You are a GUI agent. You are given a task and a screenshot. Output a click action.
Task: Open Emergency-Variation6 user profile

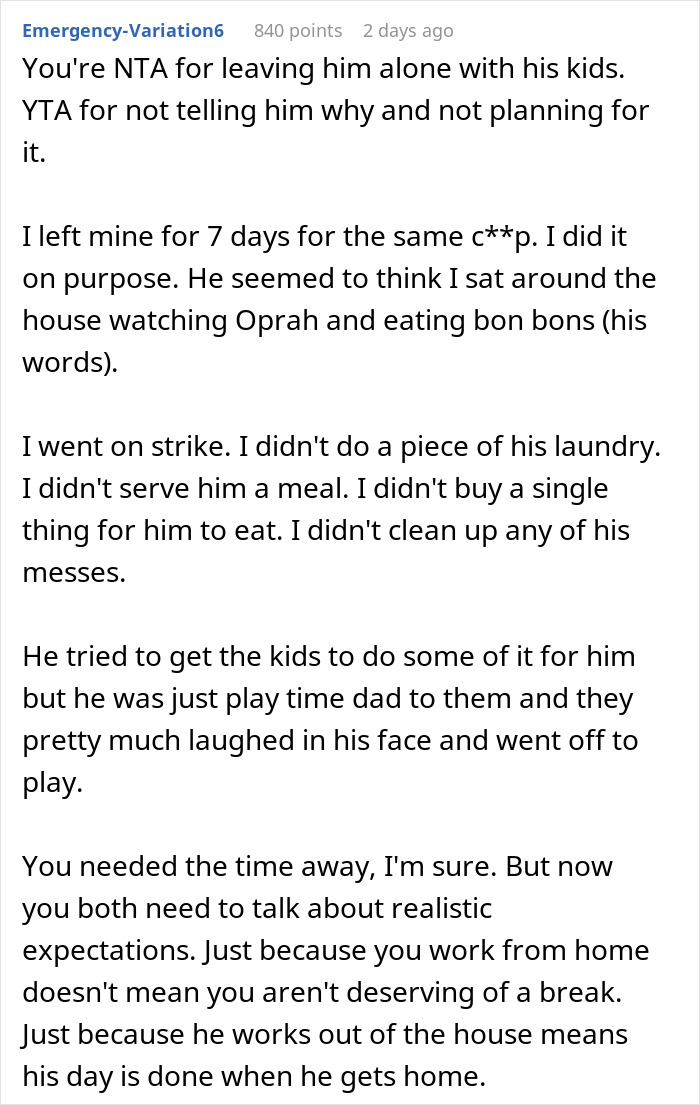(123, 31)
